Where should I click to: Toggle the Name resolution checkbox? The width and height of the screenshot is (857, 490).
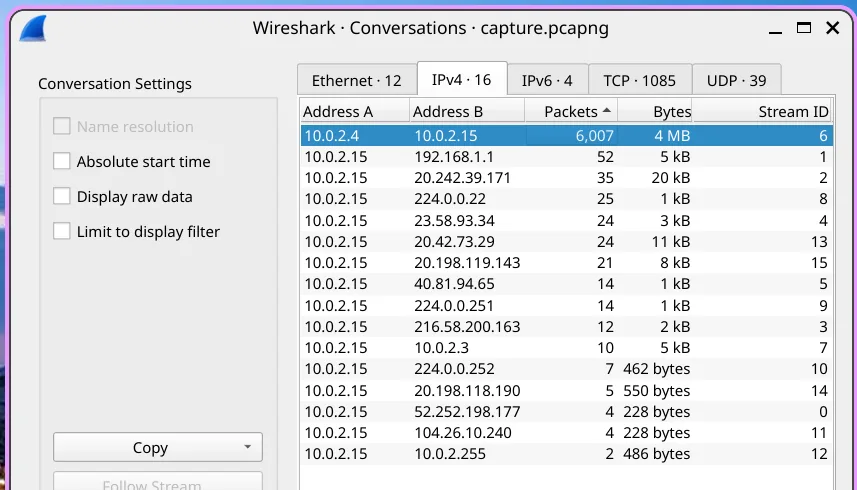point(62,126)
